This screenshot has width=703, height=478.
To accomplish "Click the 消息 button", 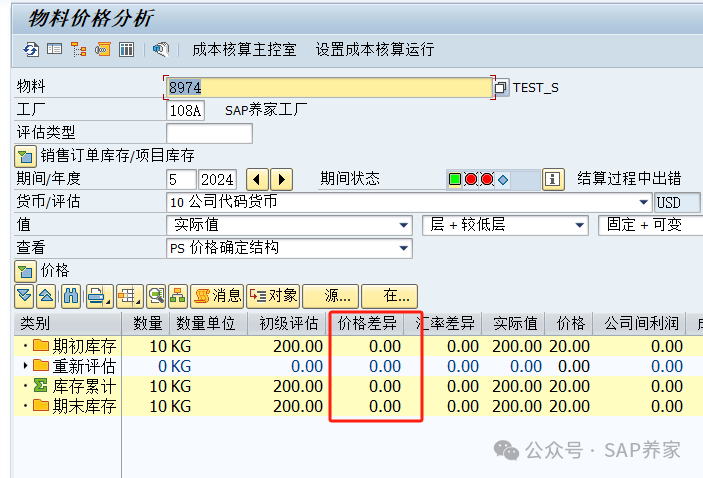I will 217,296.
